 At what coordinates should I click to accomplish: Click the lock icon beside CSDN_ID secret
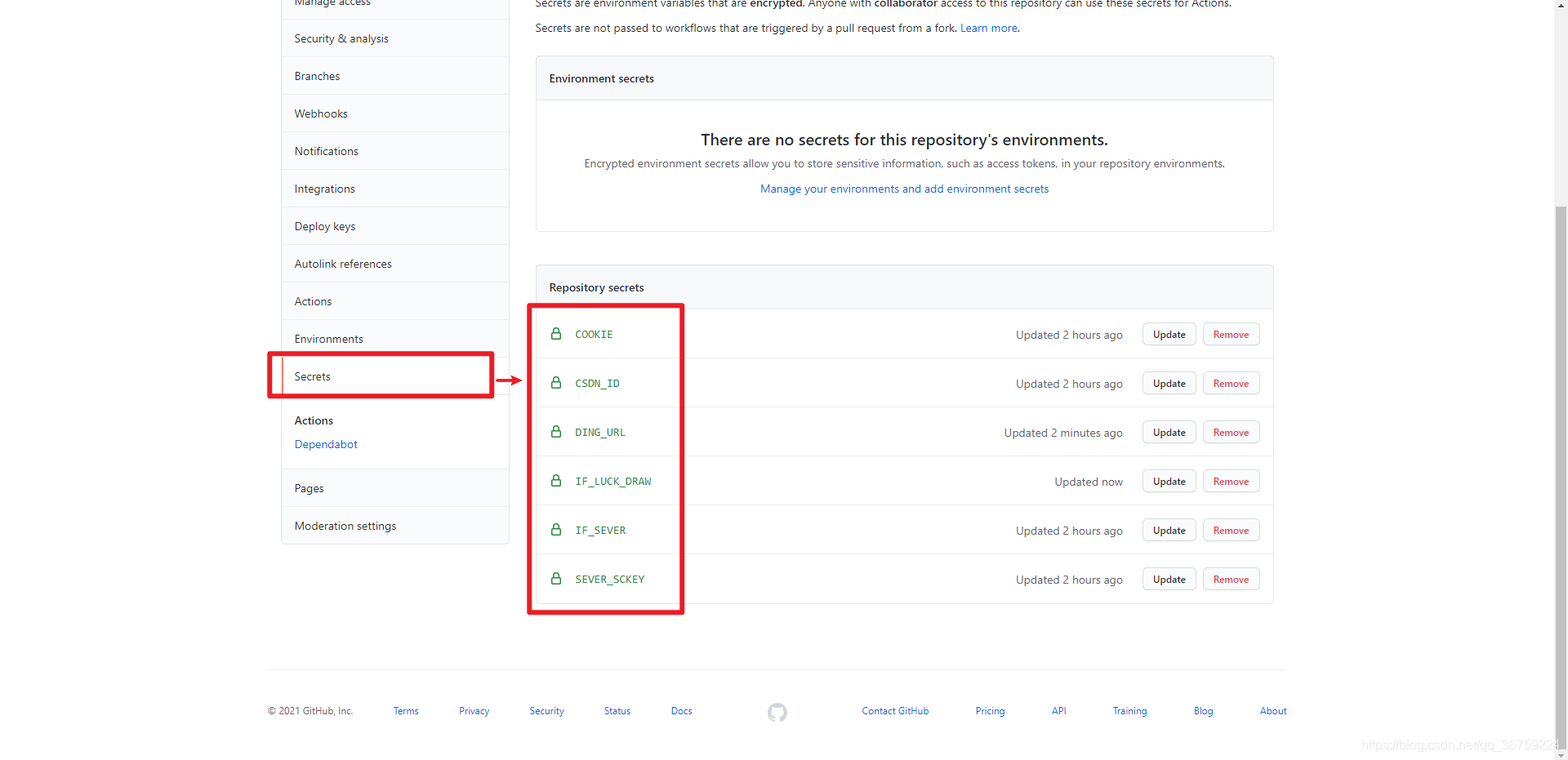(556, 383)
